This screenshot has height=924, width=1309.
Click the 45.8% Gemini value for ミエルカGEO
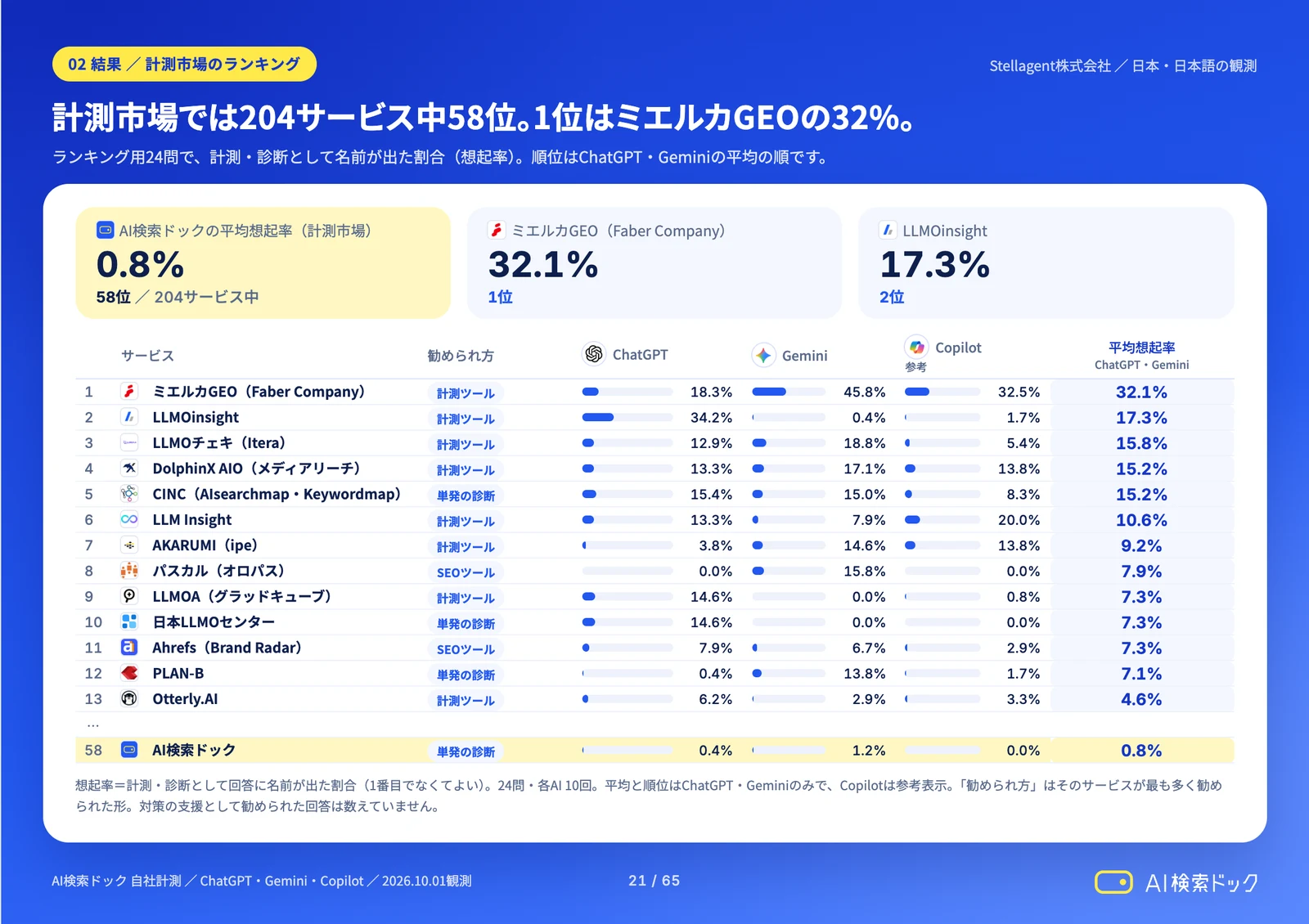[x=865, y=392]
